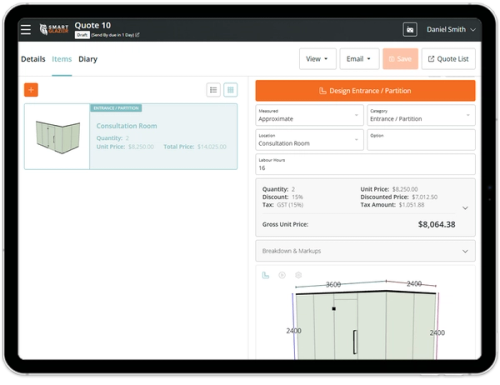Click the black square marker on the door panel
This screenshot has width=500, height=385.
(x=334, y=309)
